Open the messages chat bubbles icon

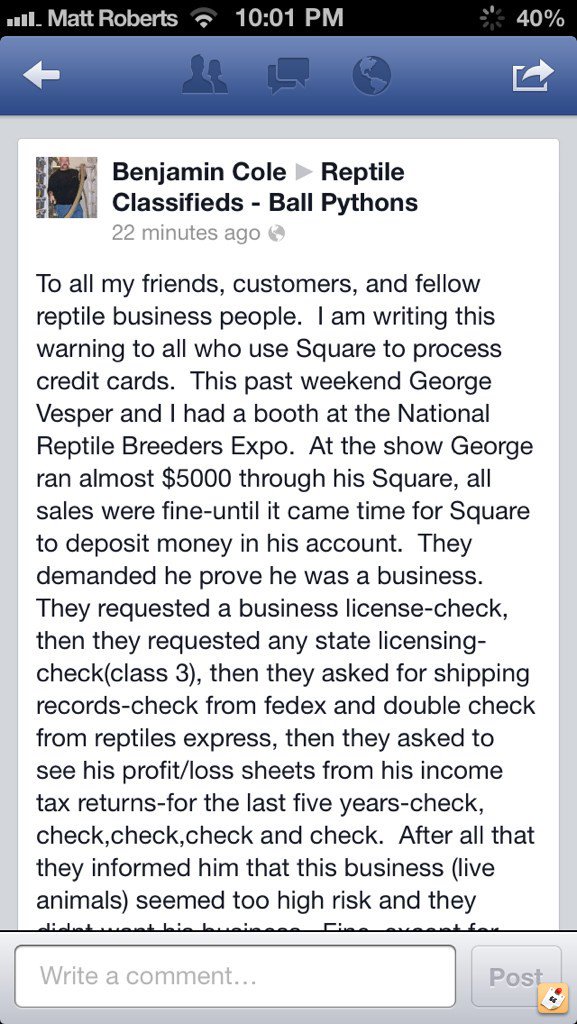point(288,75)
